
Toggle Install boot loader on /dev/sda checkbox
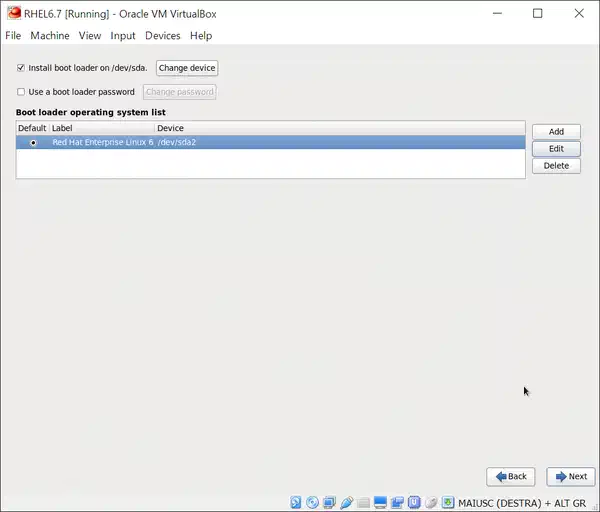click(x=21, y=68)
